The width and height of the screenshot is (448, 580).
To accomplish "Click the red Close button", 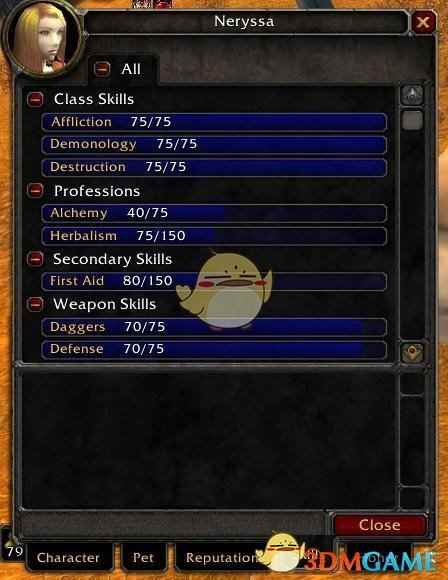I will click(380, 525).
